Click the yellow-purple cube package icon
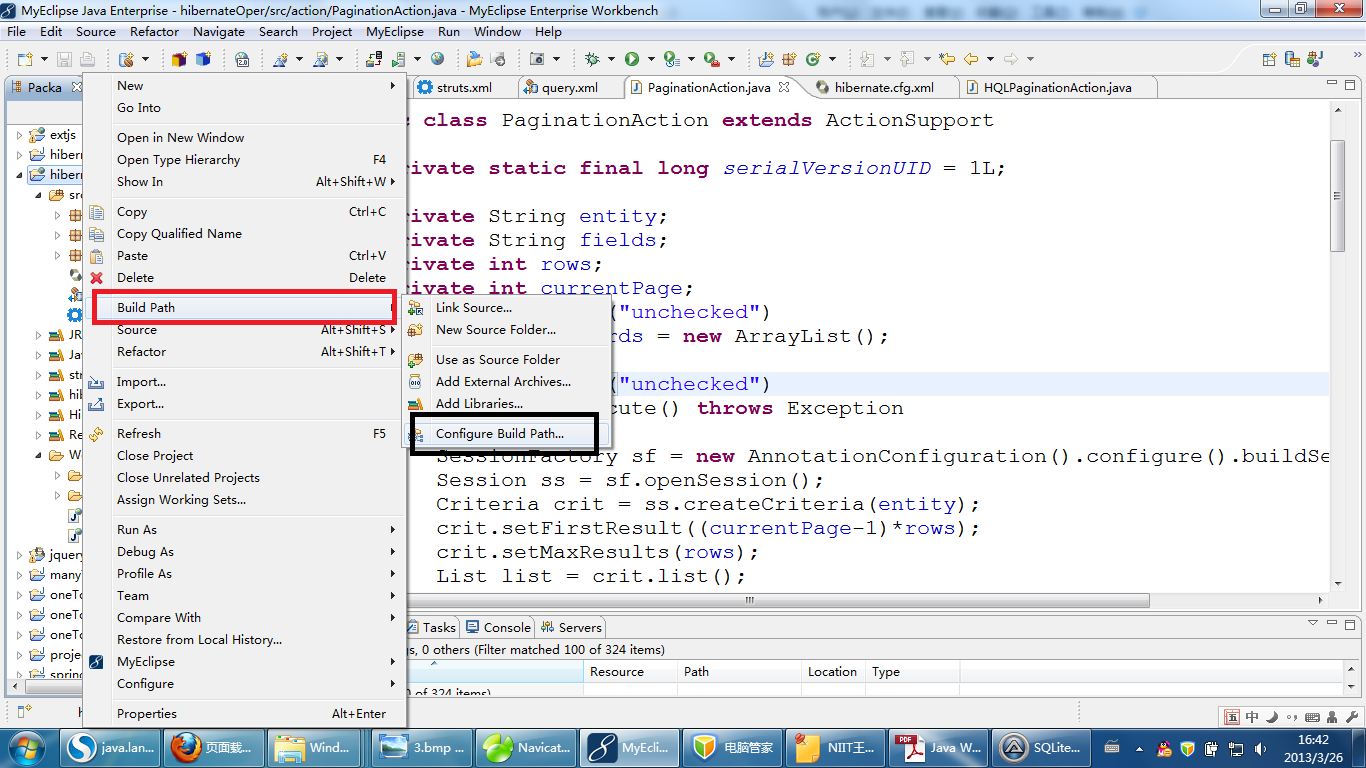The height and width of the screenshot is (768, 1366). (x=179, y=59)
